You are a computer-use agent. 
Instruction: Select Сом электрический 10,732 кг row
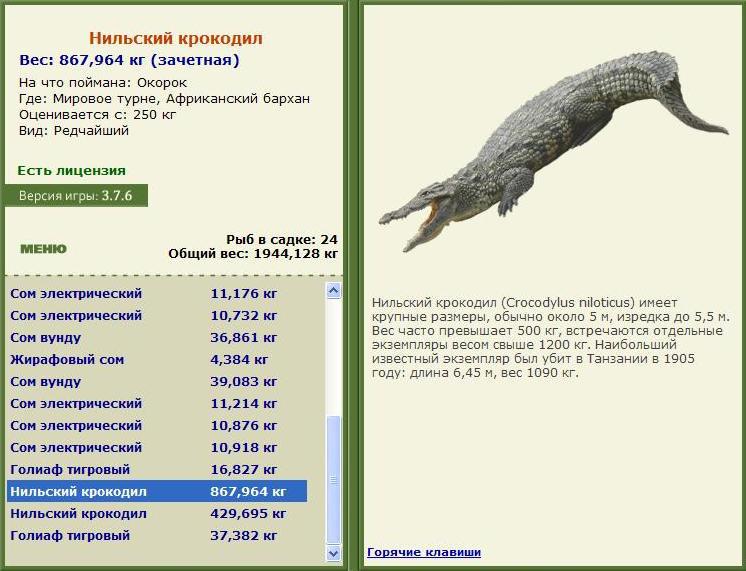pyautogui.click(x=157, y=315)
